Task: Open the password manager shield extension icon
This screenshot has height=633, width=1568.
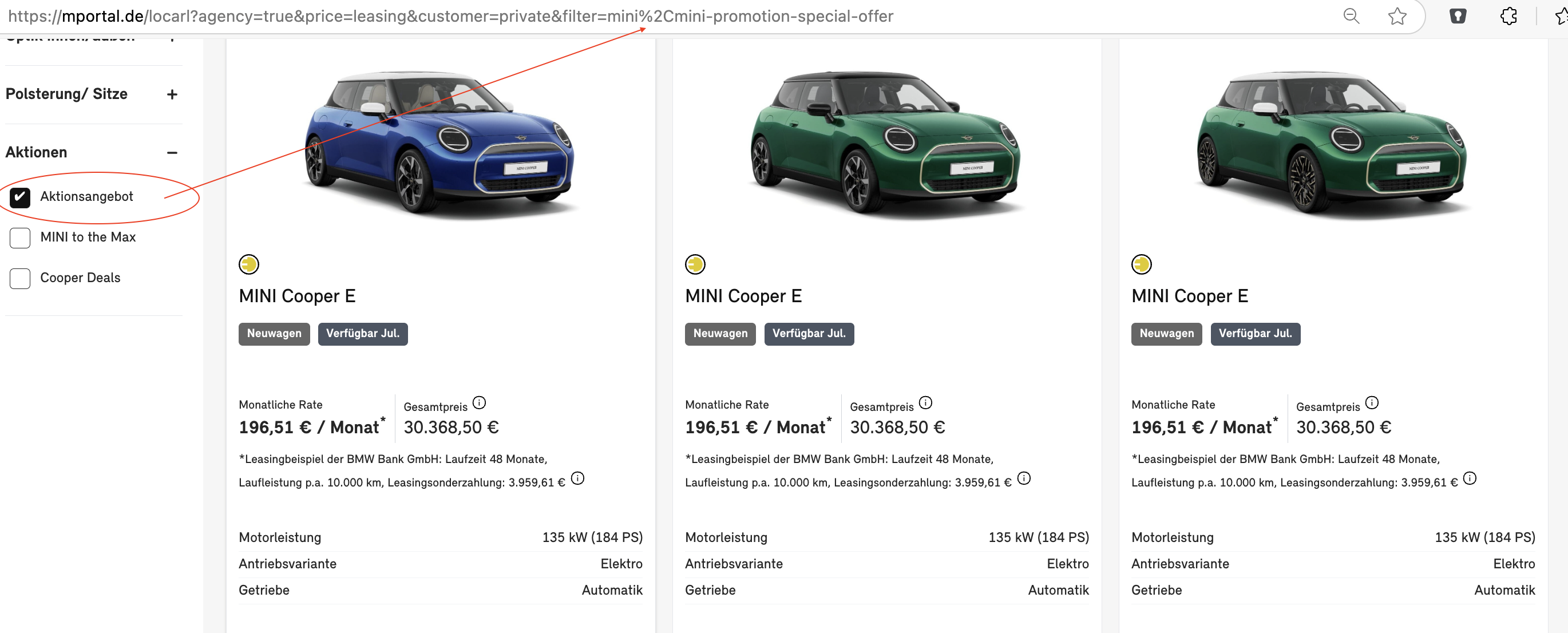Action: (x=1457, y=16)
